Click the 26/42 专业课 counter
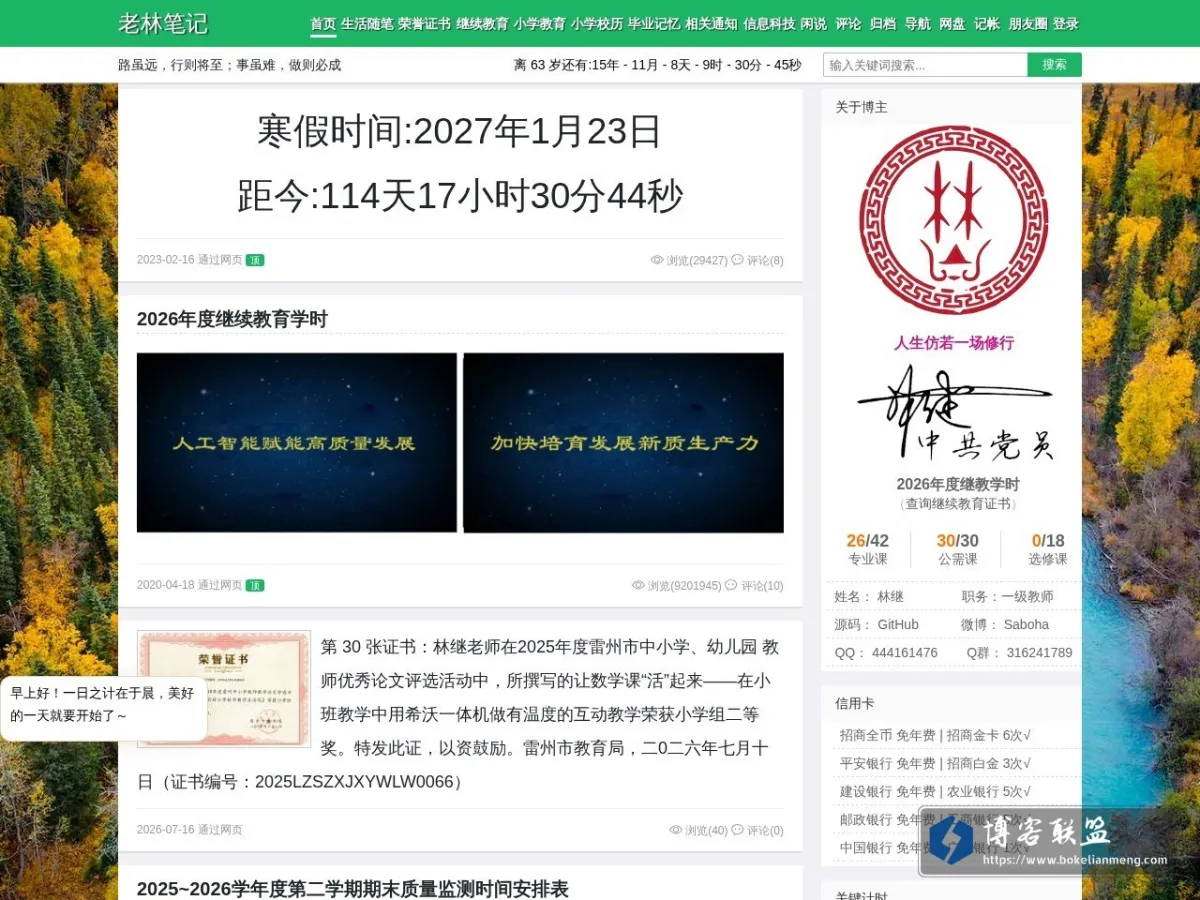Viewport: 1200px width, 900px height. 867,549
